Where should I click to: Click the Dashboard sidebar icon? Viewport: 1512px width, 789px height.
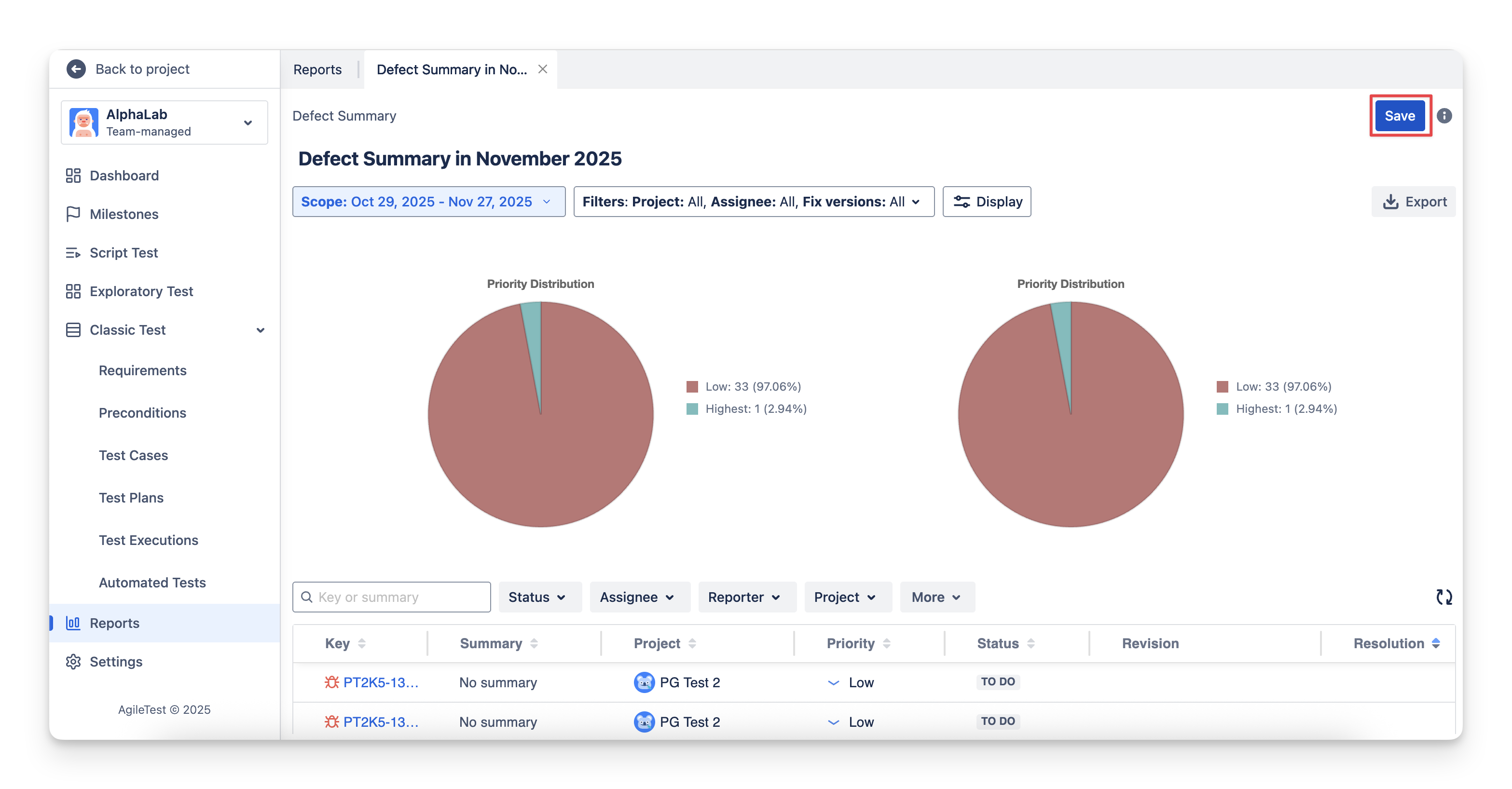point(73,176)
